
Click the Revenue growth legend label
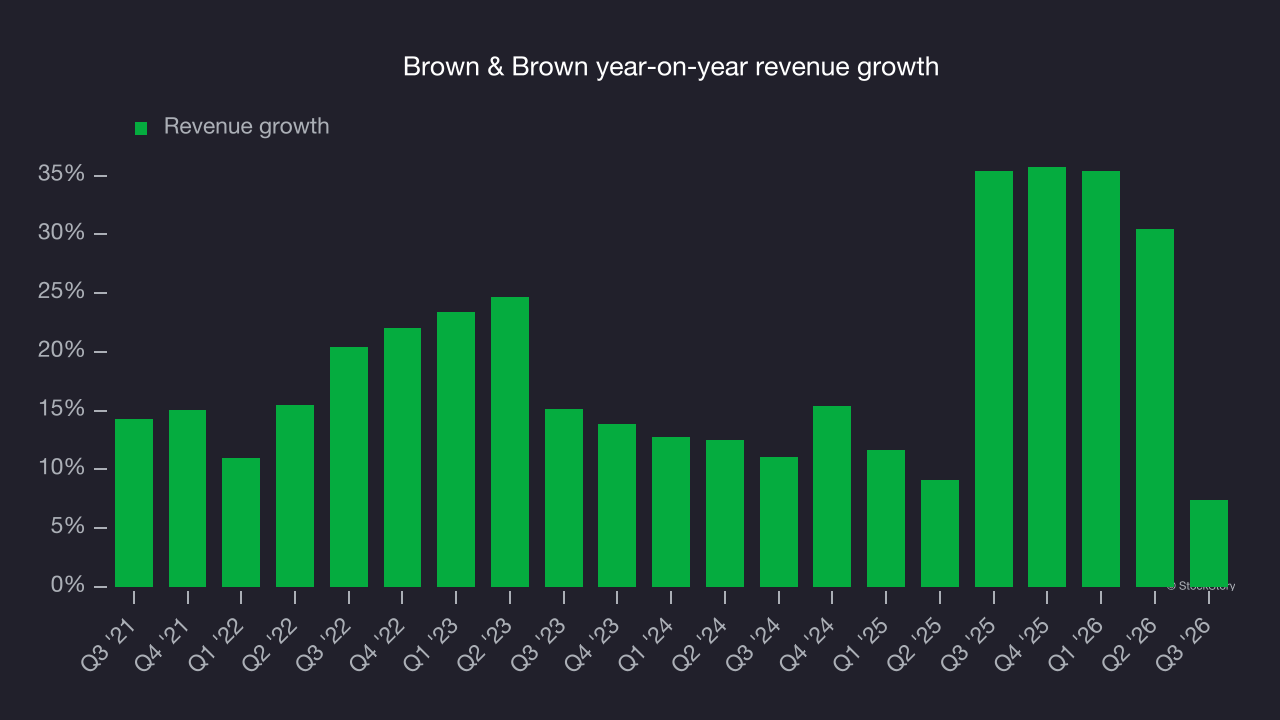click(x=246, y=127)
